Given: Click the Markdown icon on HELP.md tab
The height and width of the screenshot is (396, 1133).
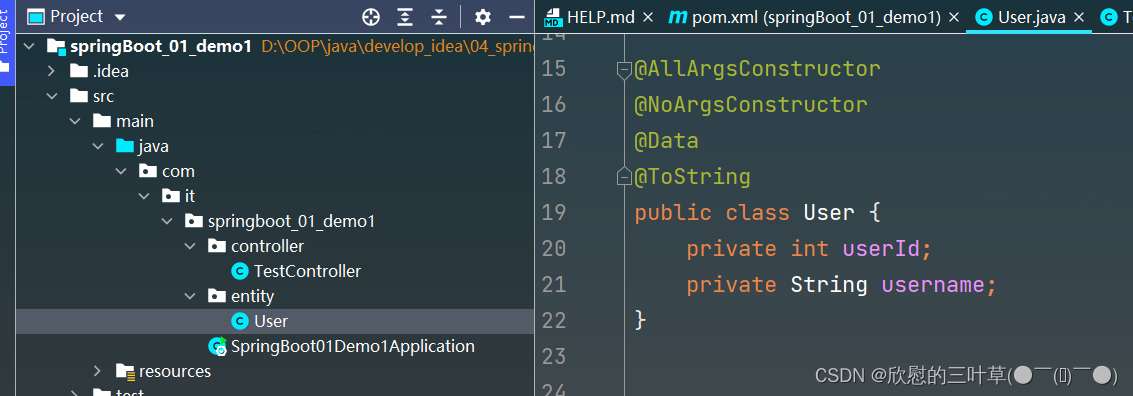Looking at the screenshot, I should coord(553,17).
